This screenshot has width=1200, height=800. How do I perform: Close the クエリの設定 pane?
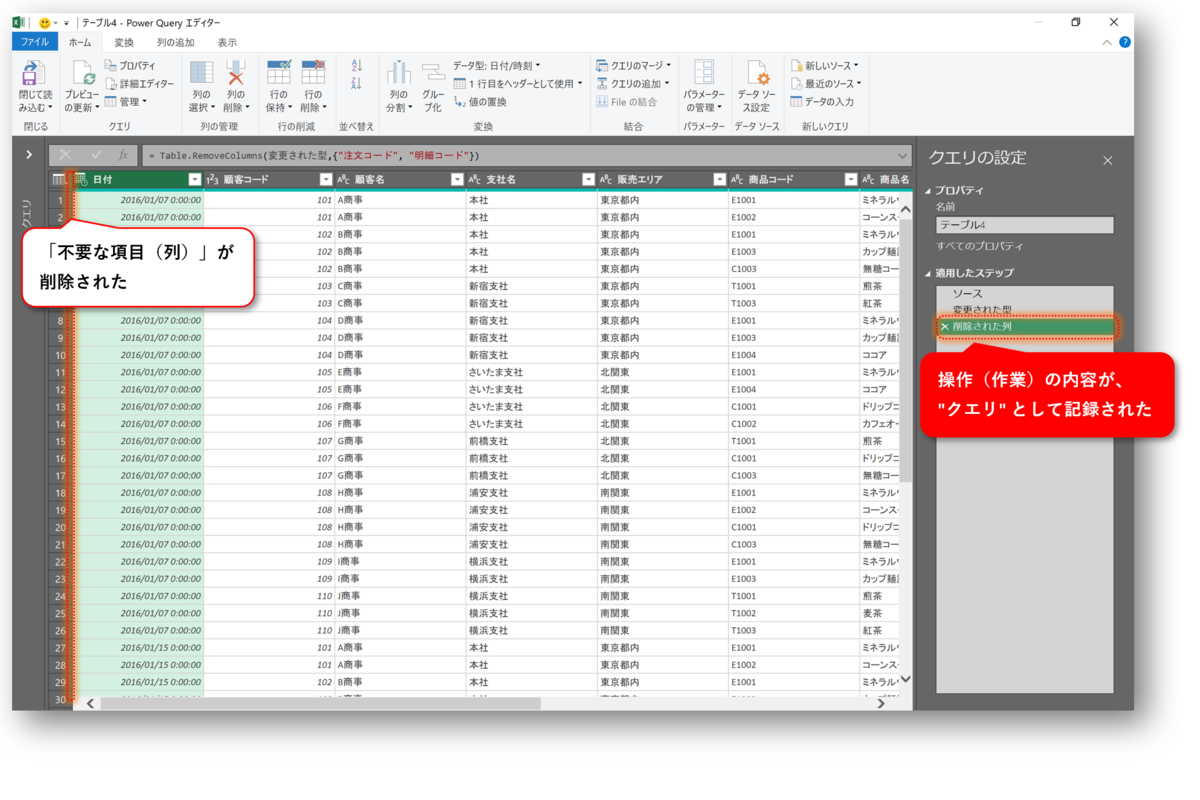point(1107,160)
